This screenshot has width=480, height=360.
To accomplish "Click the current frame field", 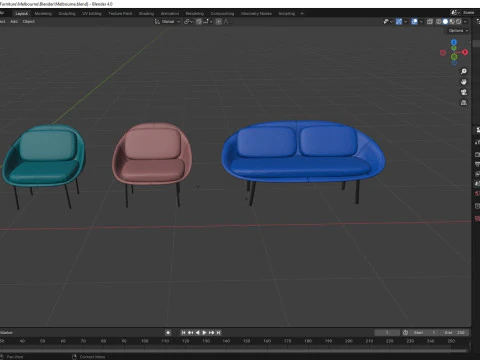I will [387, 333].
